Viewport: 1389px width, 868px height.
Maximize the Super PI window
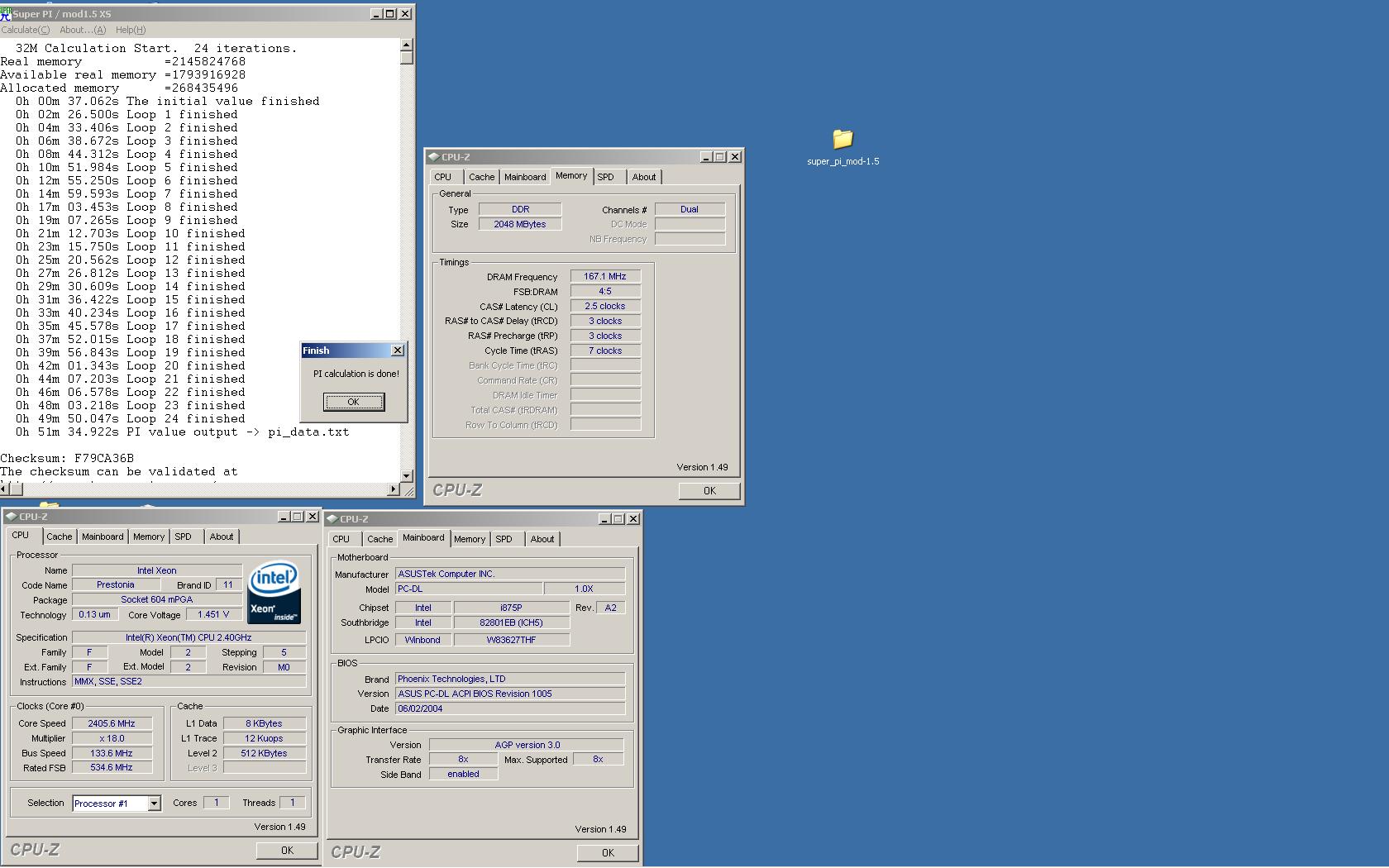pos(391,14)
